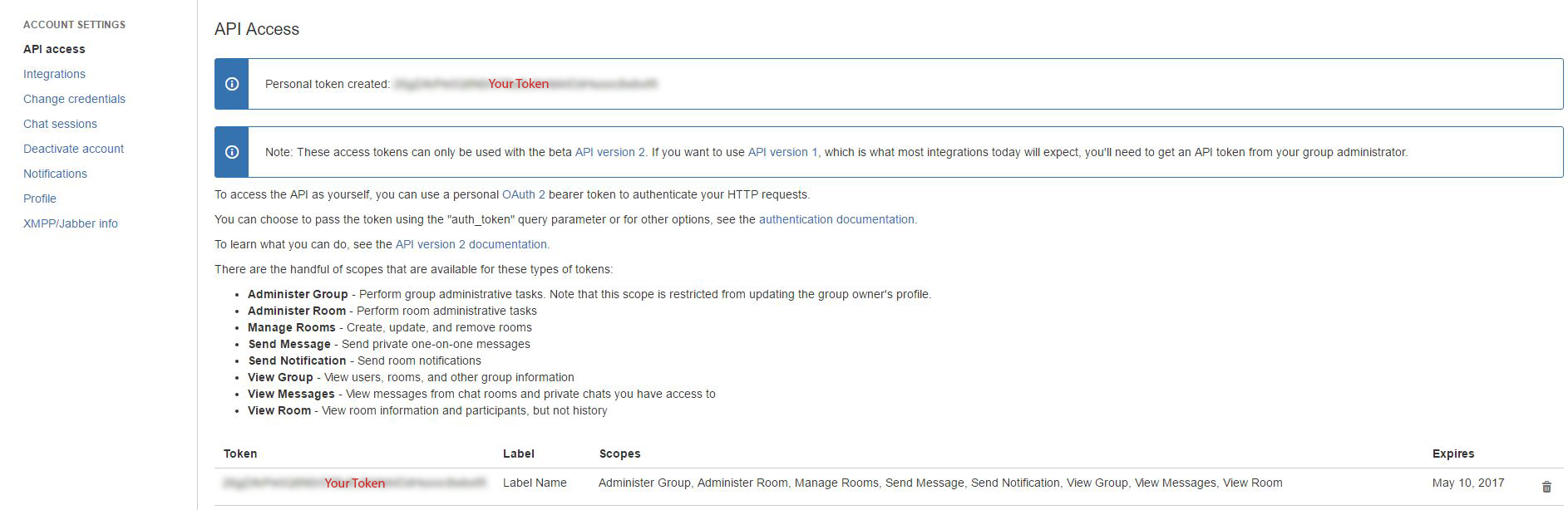Click the info icon in the Note banner
The height and width of the screenshot is (510, 1568).
point(232,152)
